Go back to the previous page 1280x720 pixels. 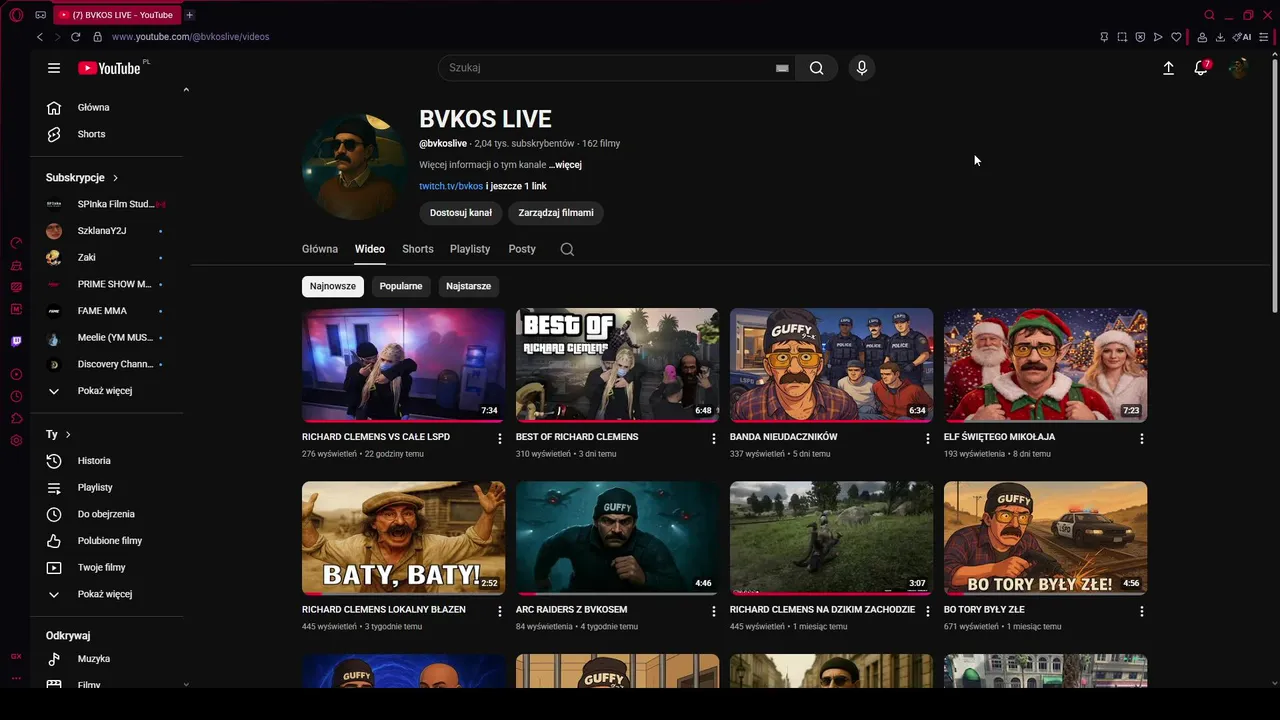click(40, 37)
